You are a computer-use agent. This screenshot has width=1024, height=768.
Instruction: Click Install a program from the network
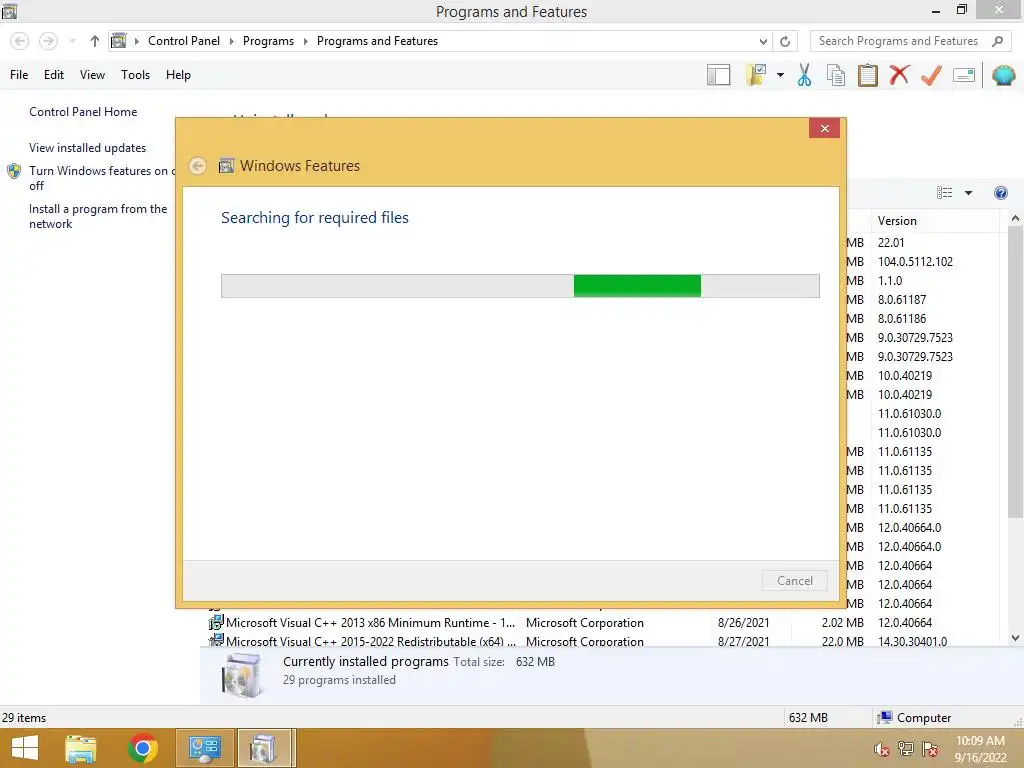click(98, 216)
